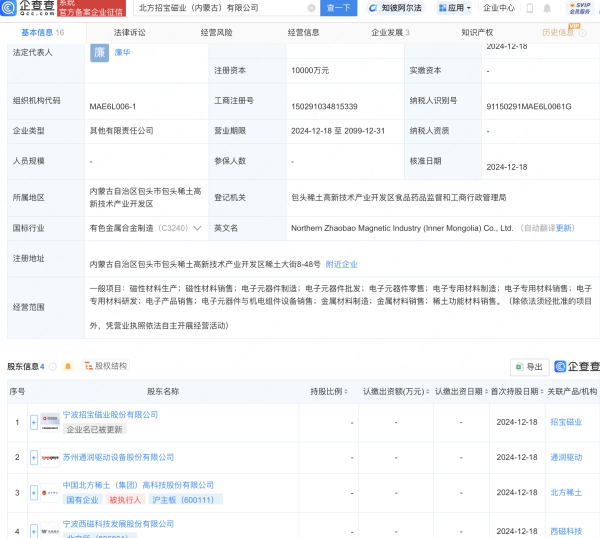Select organization code MAE6L006-1 text
Viewport: 600px width, 538px height.
[x=112, y=107]
